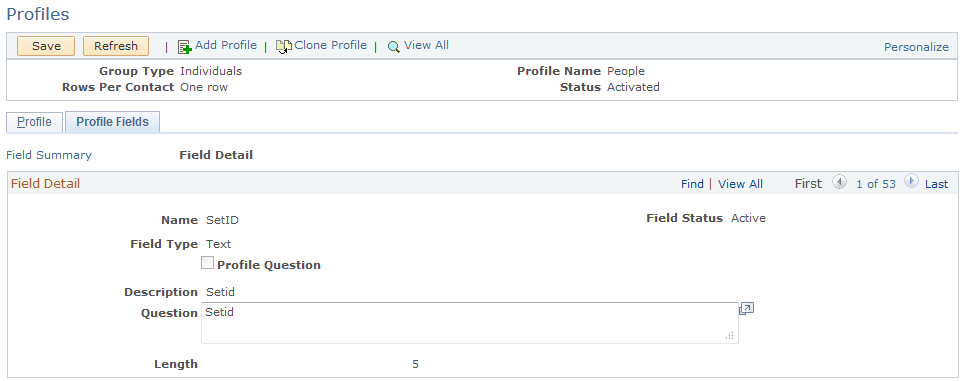Image resolution: width=962 pixels, height=381 pixels.
Task: Click inside the Question text area
Action: coord(469,323)
